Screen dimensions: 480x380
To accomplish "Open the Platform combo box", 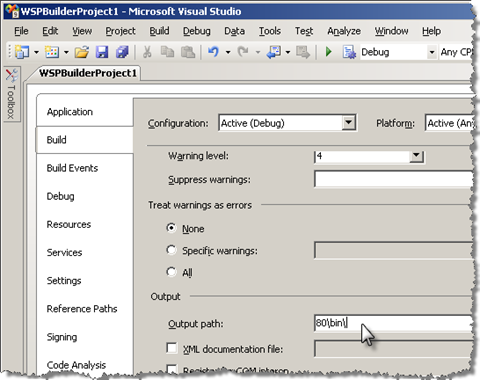I will tap(449, 123).
